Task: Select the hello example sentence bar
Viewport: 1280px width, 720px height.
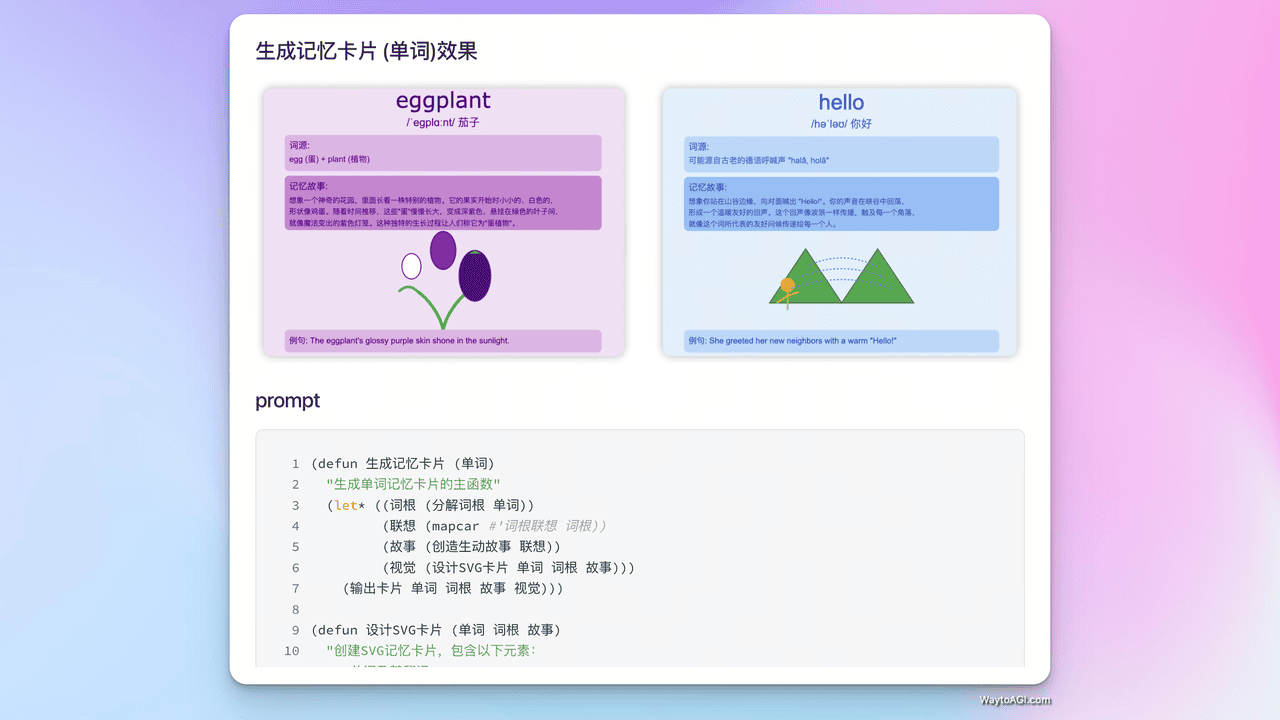Action: pos(841,341)
